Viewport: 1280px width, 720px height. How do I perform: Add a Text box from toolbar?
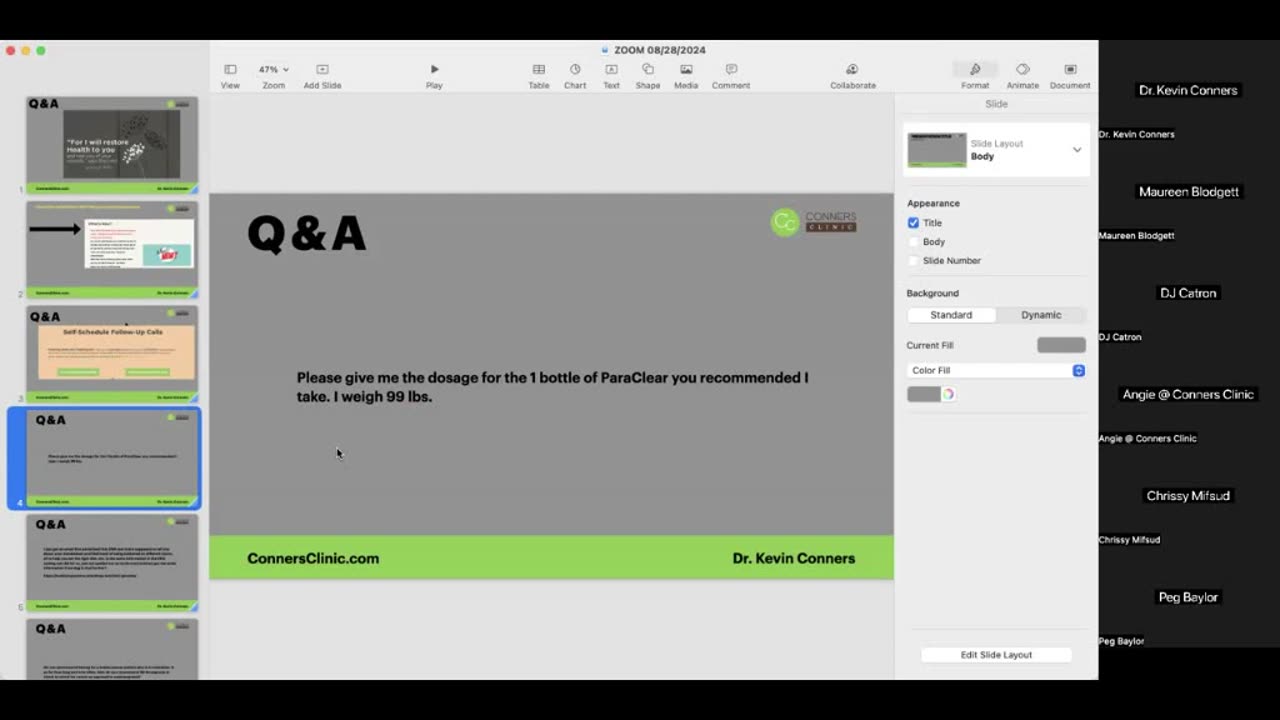click(x=611, y=76)
